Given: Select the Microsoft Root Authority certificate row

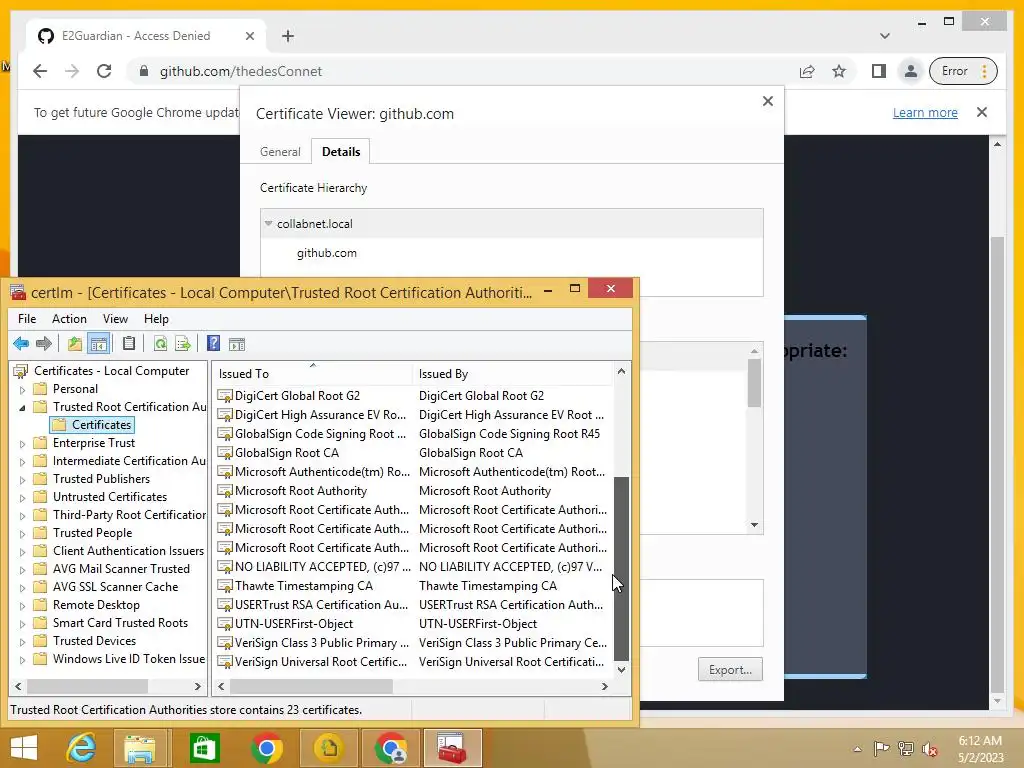Looking at the screenshot, I should 414,490.
